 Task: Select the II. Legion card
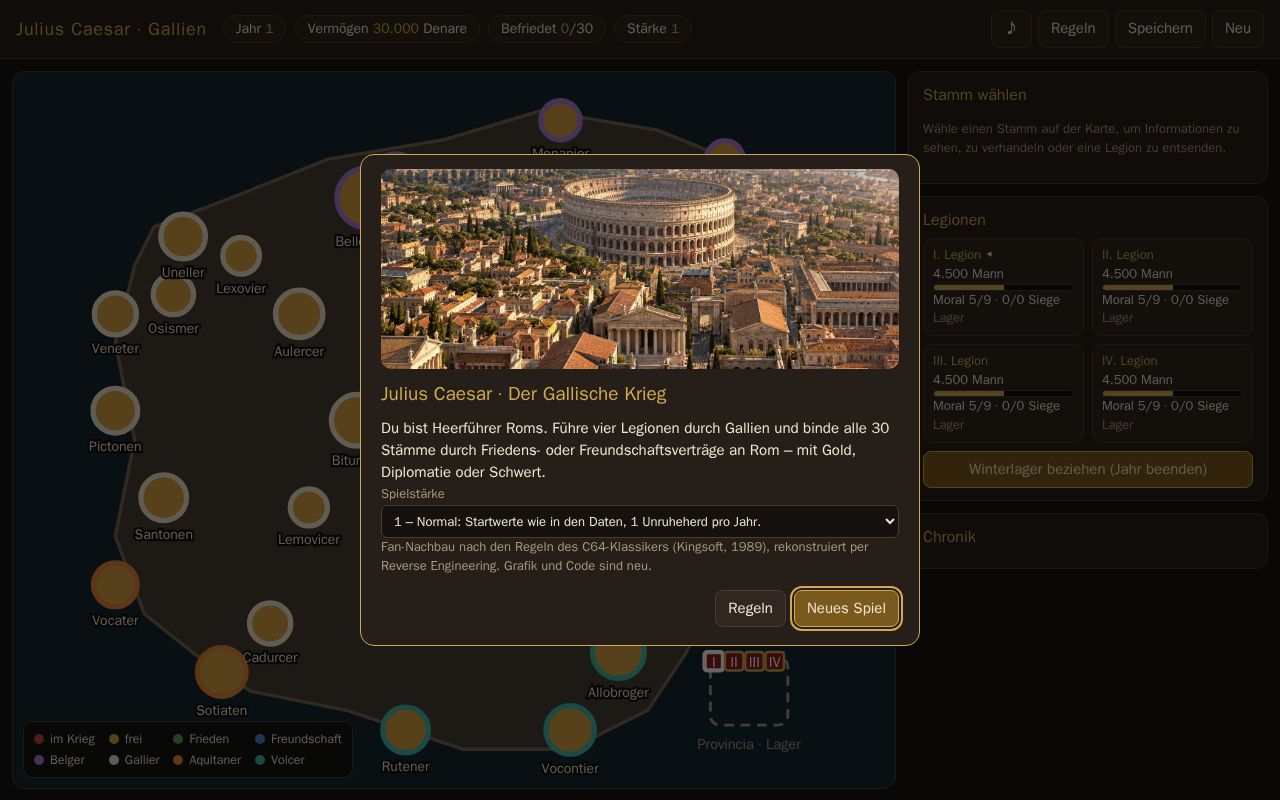click(x=1172, y=286)
